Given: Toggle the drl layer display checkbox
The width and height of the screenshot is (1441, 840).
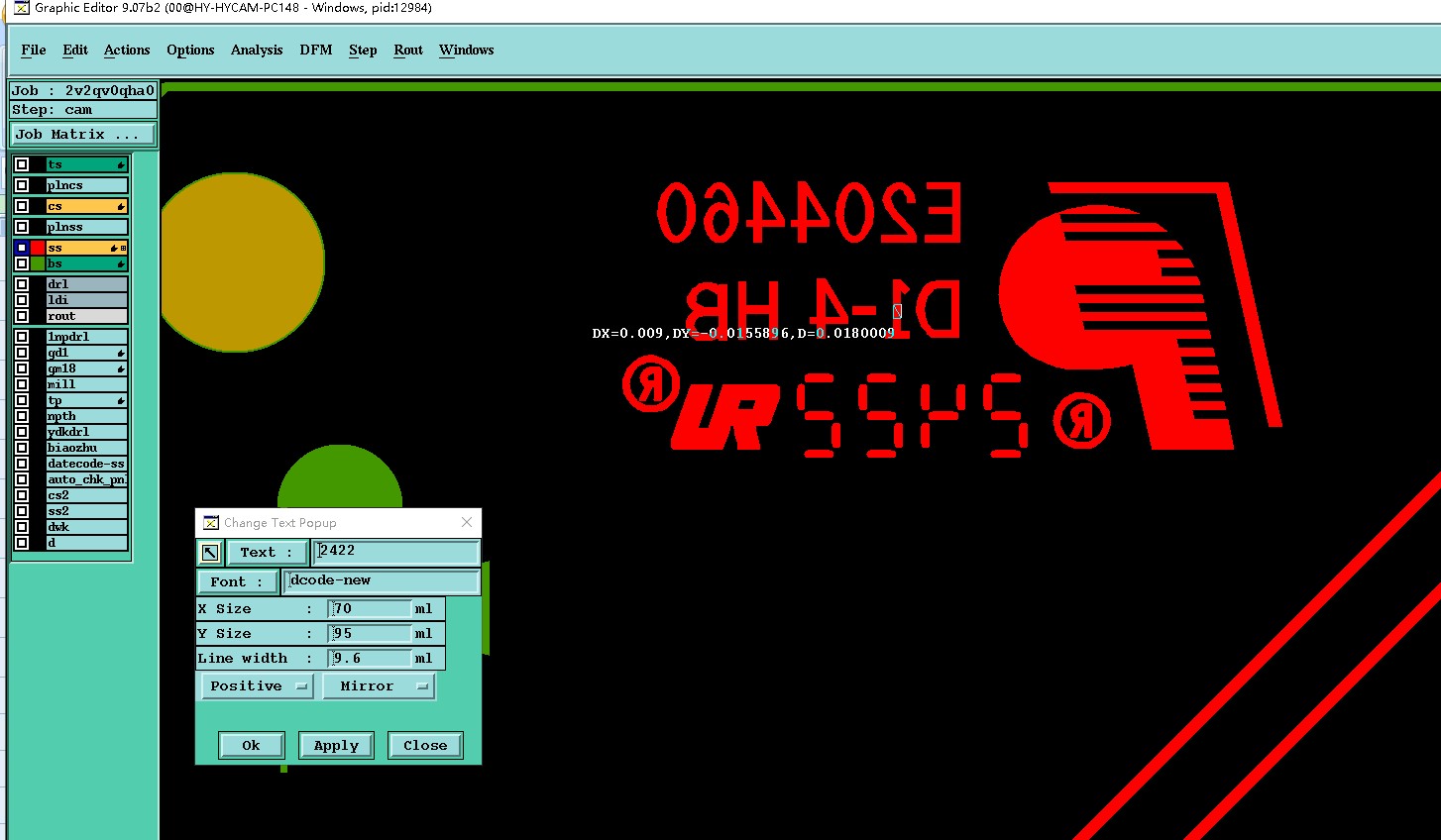Looking at the screenshot, I should [x=22, y=284].
